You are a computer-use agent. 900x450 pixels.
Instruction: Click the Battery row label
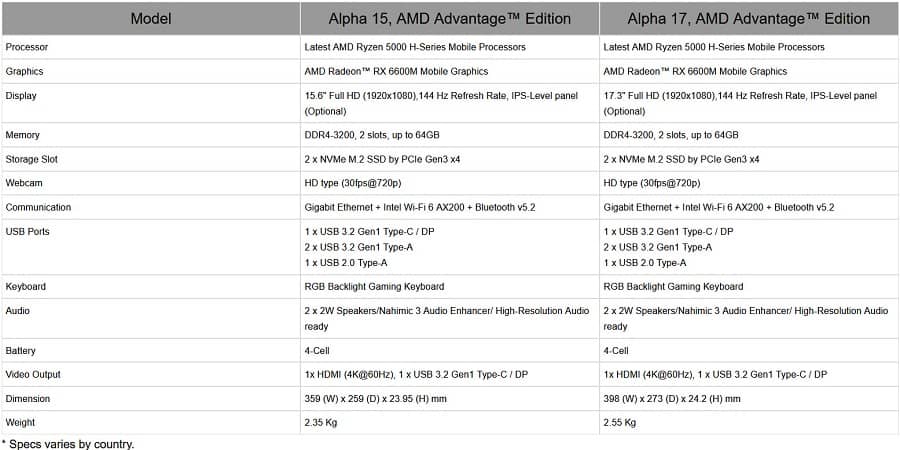pyautogui.click(x=21, y=351)
